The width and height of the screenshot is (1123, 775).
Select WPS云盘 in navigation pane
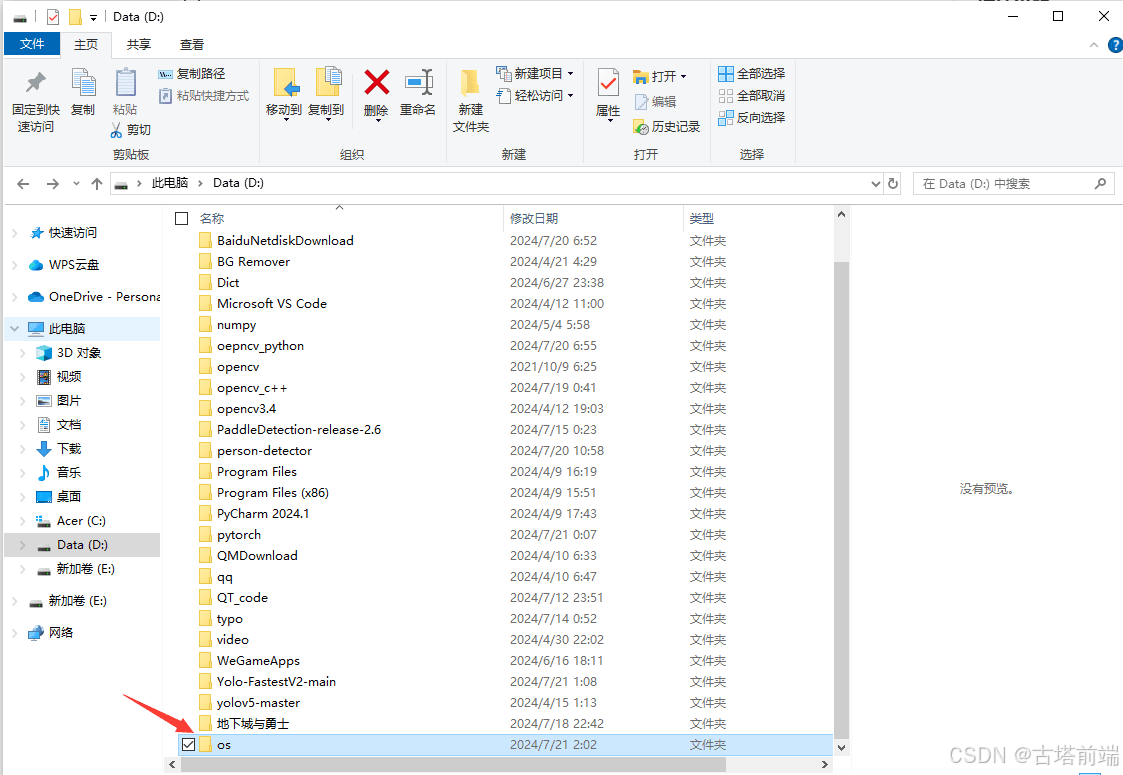(74, 265)
